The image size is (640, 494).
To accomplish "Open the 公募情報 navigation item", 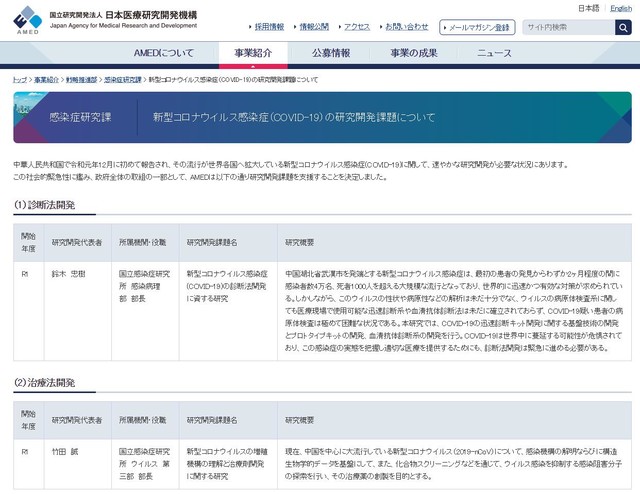I will click(330, 53).
